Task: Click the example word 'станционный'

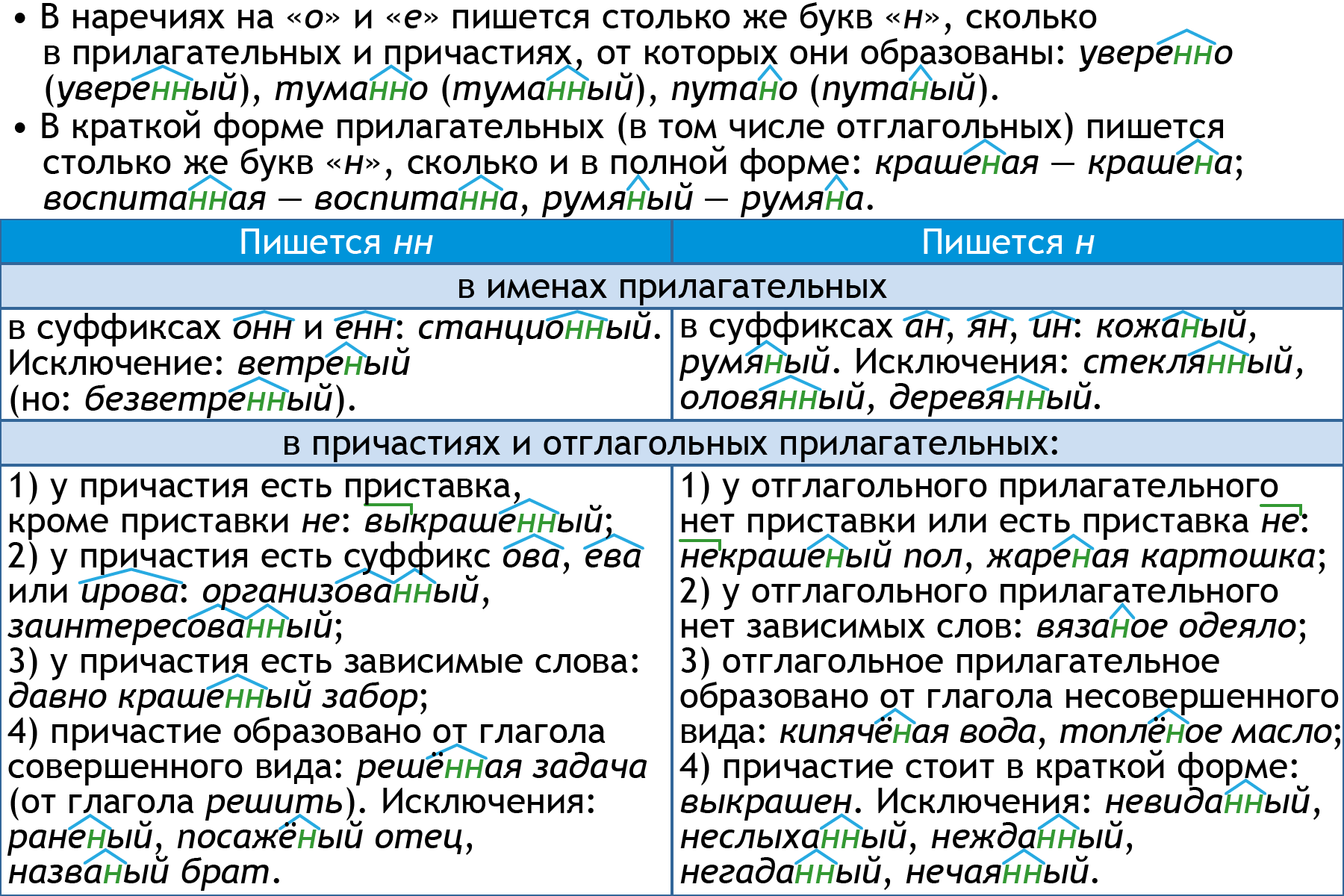Action: coord(535,328)
